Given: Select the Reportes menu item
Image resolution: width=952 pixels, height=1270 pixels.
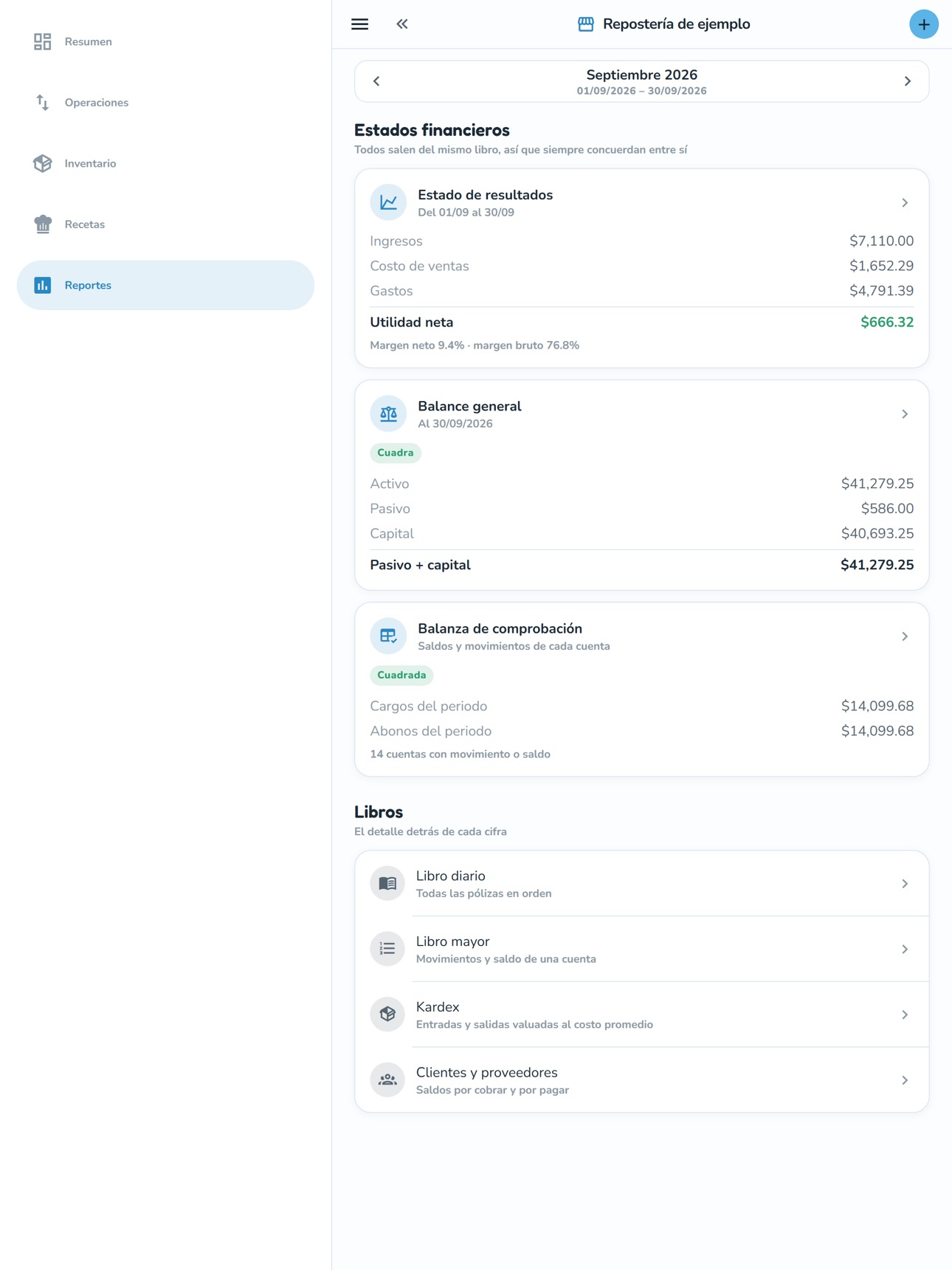Looking at the screenshot, I should 165,285.
